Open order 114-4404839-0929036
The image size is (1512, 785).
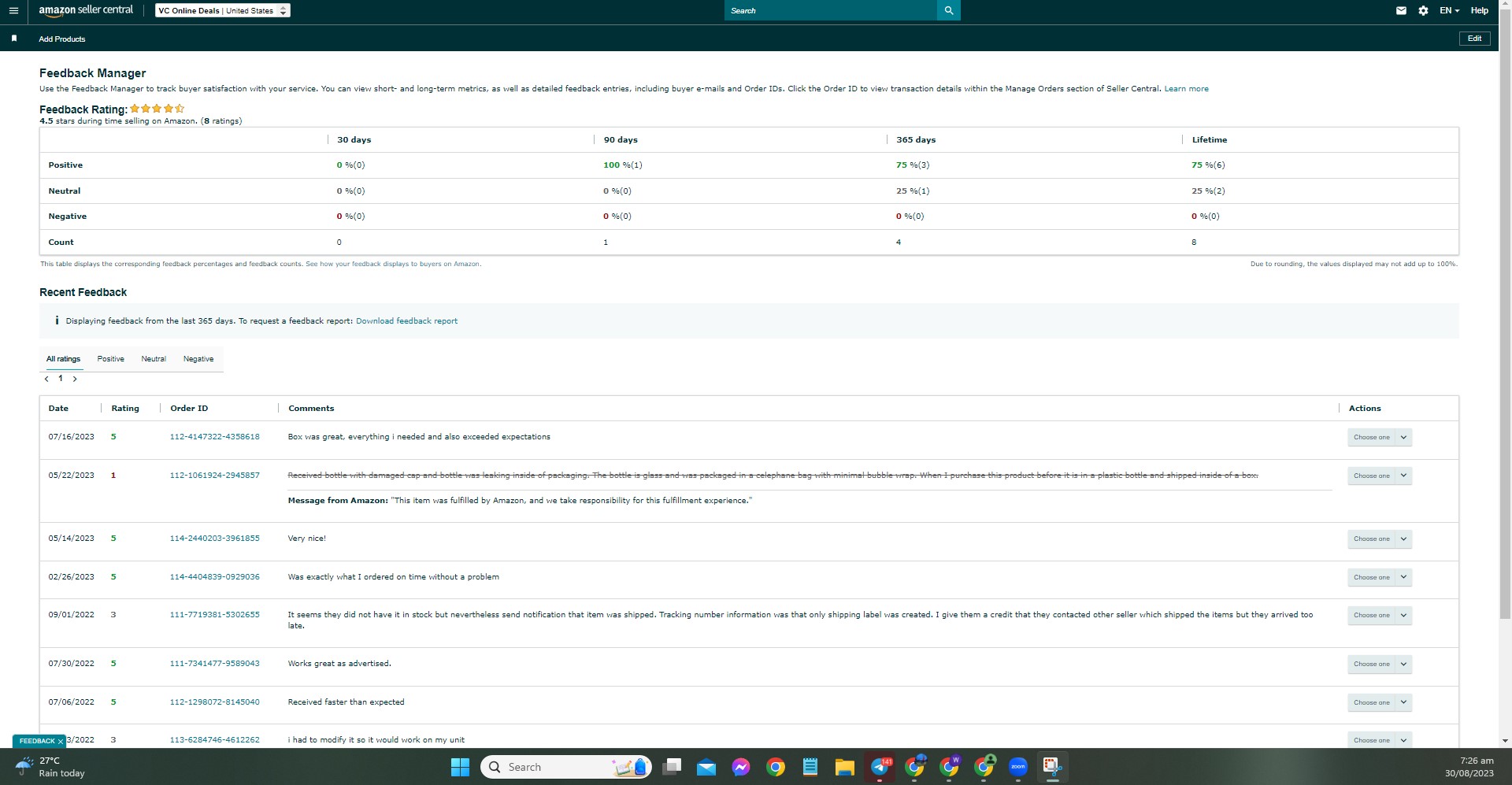click(x=214, y=577)
